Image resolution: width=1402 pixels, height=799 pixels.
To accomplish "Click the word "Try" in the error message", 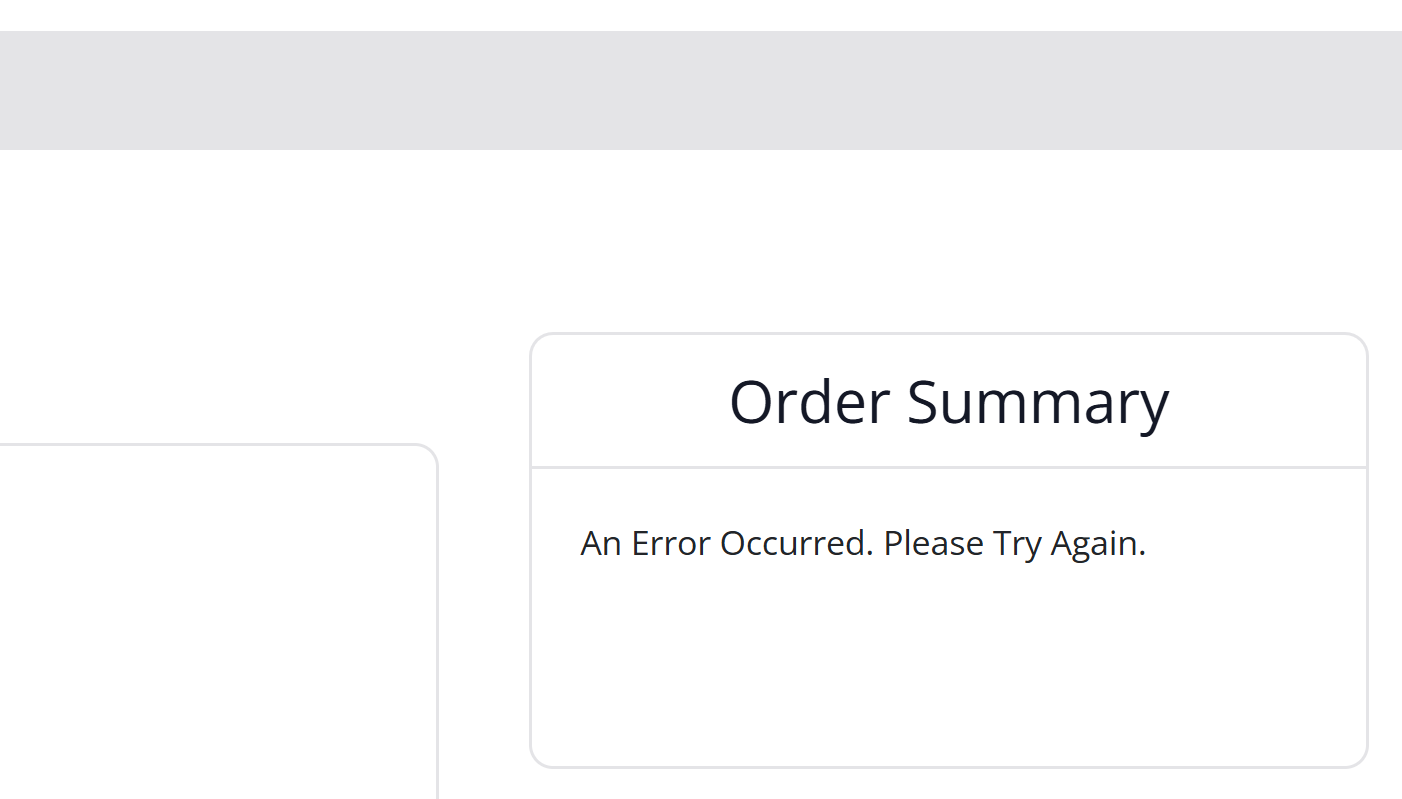I will pyautogui.click(x=1017, y=543).
